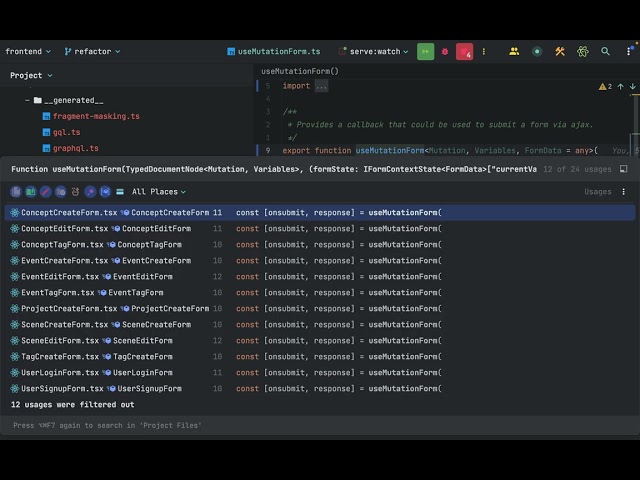Click the export keyword on line 9

pyautogui.click(x=296, y=151)
